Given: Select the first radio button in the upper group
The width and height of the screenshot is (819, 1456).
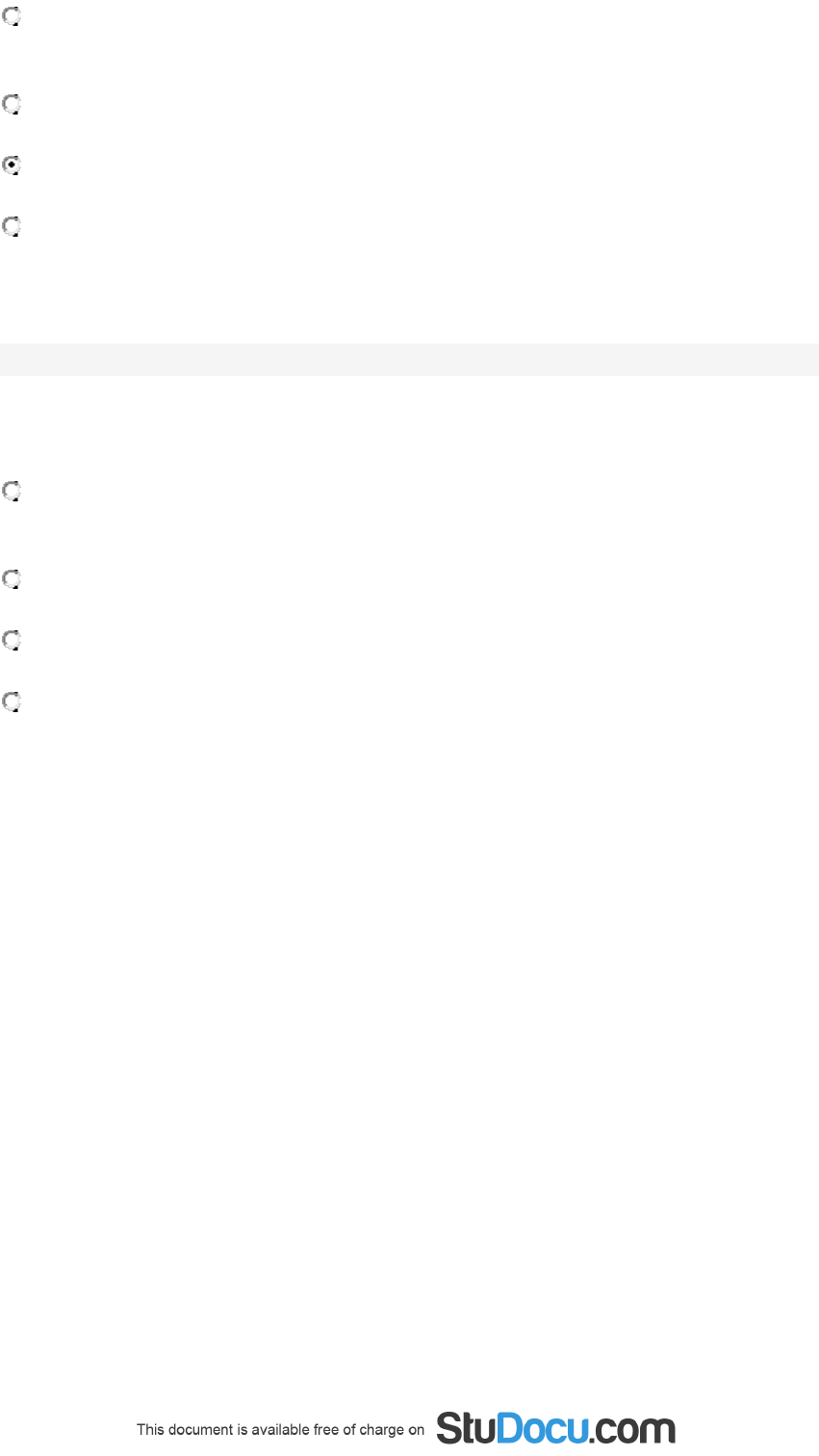Looking at the screenshot, I should (x=12, y=16).
